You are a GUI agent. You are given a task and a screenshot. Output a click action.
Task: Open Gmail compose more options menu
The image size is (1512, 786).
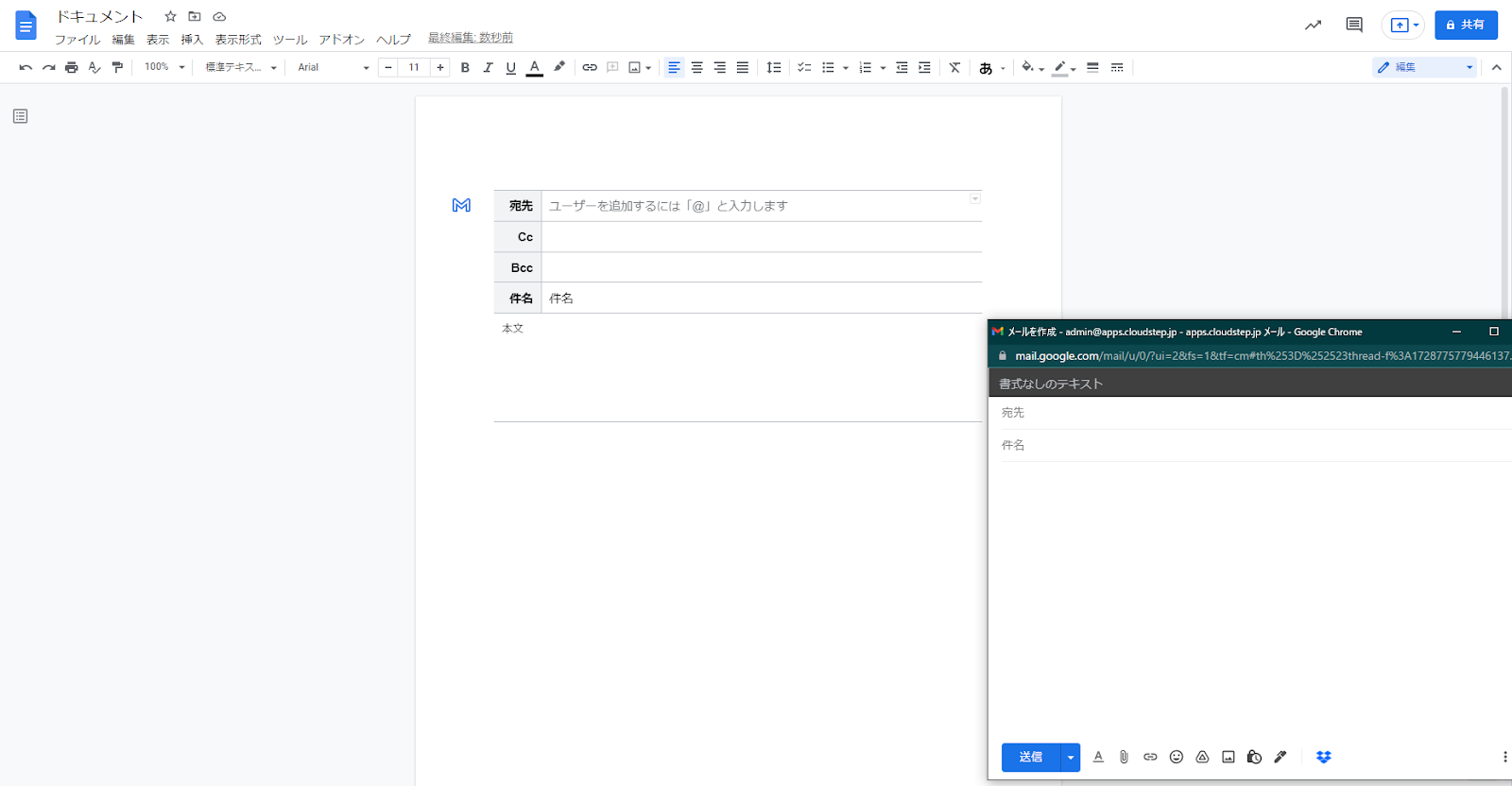(1504, 757)
